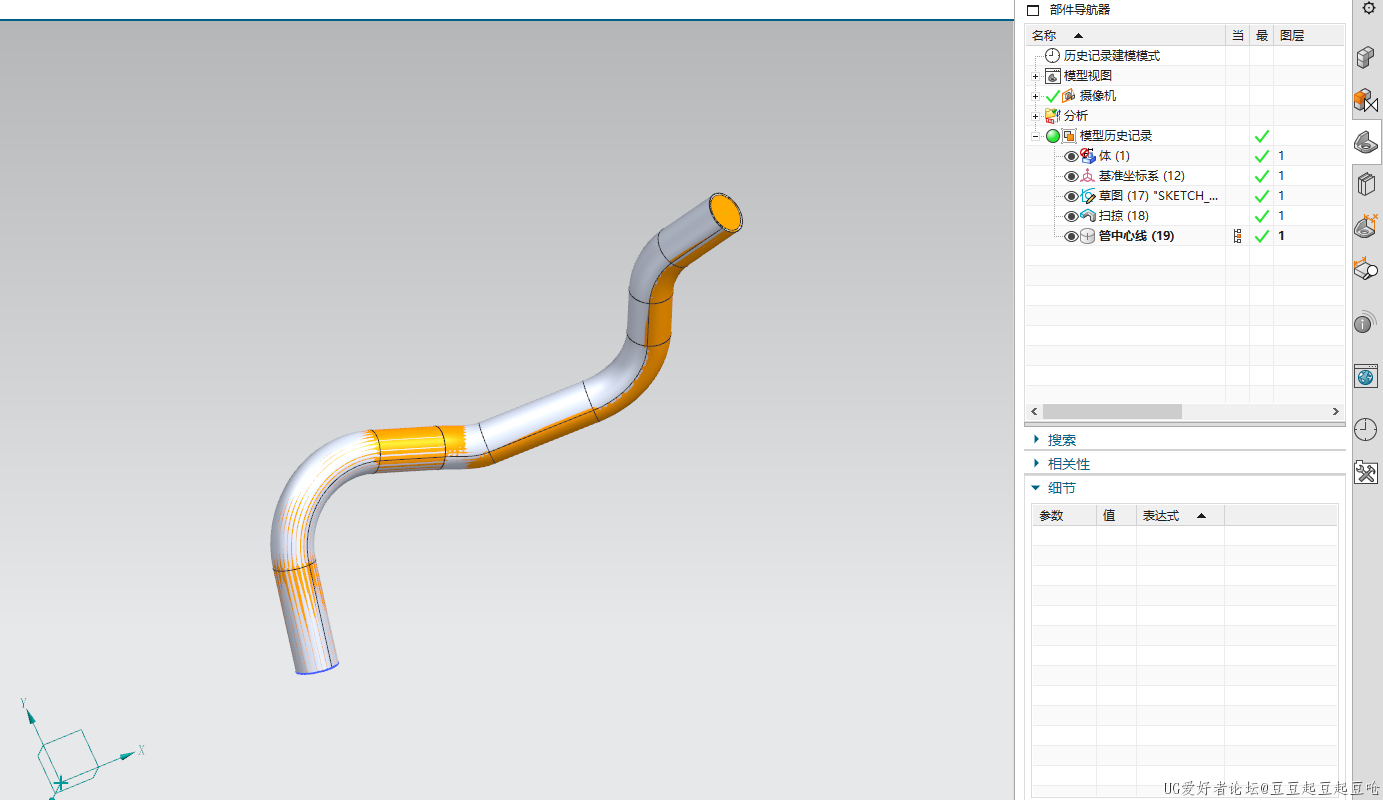Click the navigator horizontal scrollbar thumb
This screenshot has height=800, width=1383.
click(1112, 412)
